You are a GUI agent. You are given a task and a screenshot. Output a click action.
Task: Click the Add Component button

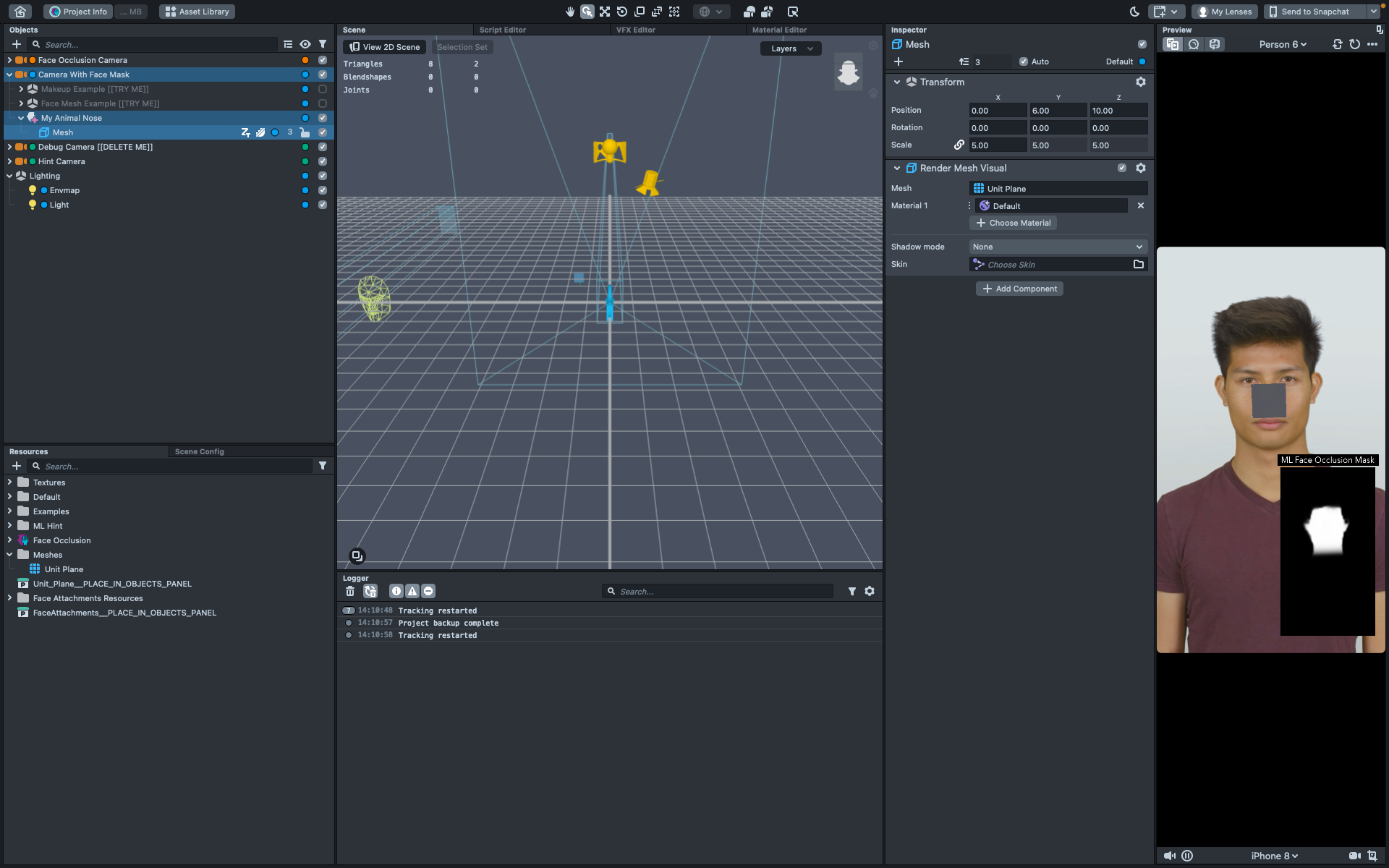pos(1019,289)
